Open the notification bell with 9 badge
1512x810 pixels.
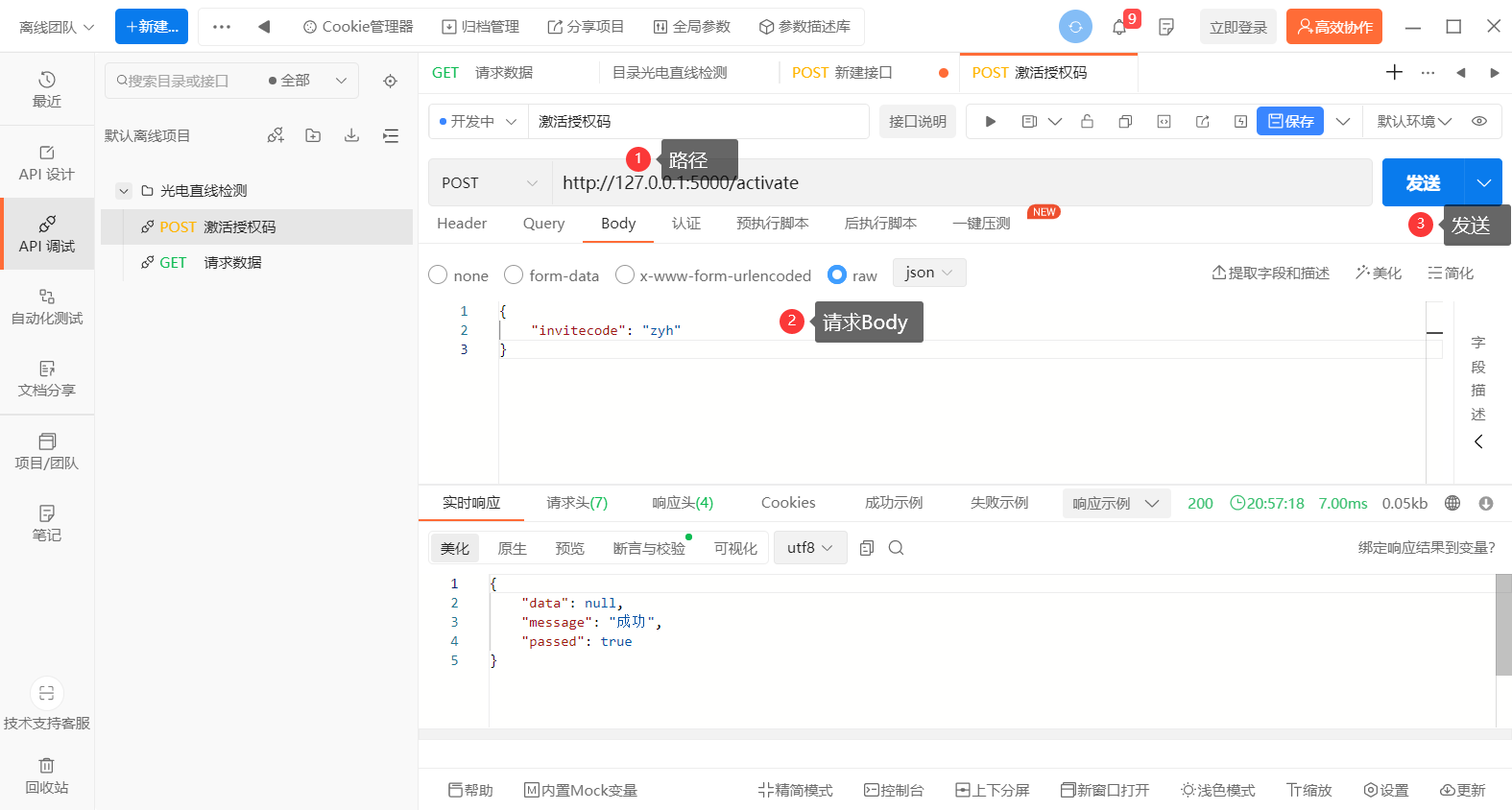coord(1119,27)
